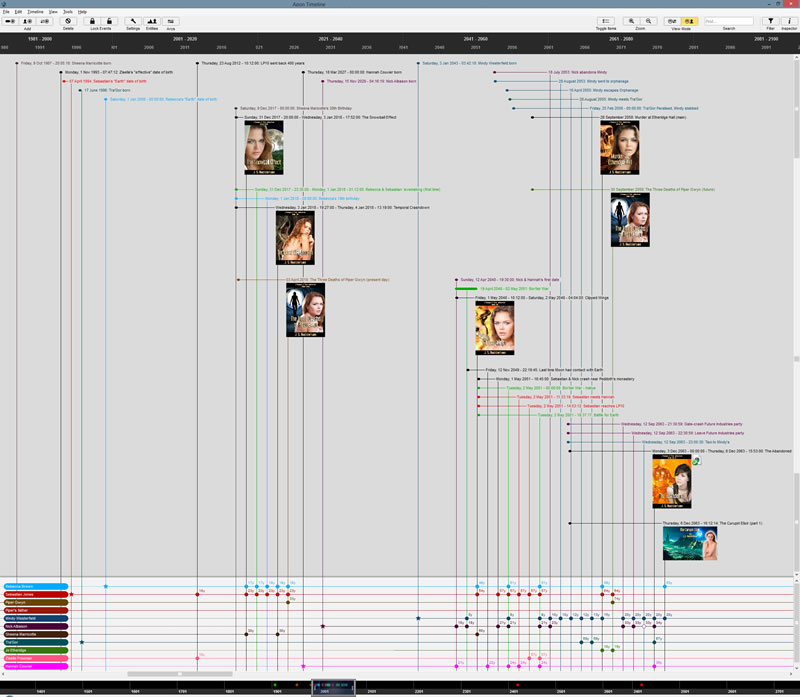Click the green link icon beside The Abandoned cover
This screenshot has height=697, width=800.
696,461
